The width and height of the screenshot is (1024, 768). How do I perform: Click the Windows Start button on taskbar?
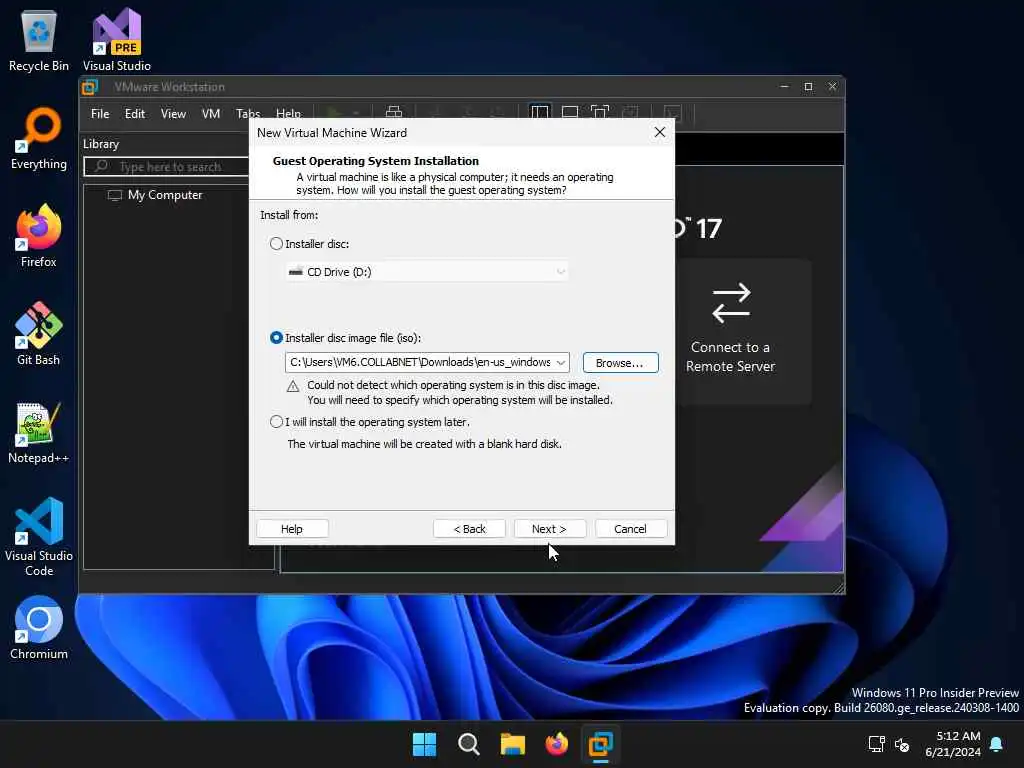point(424,744)
